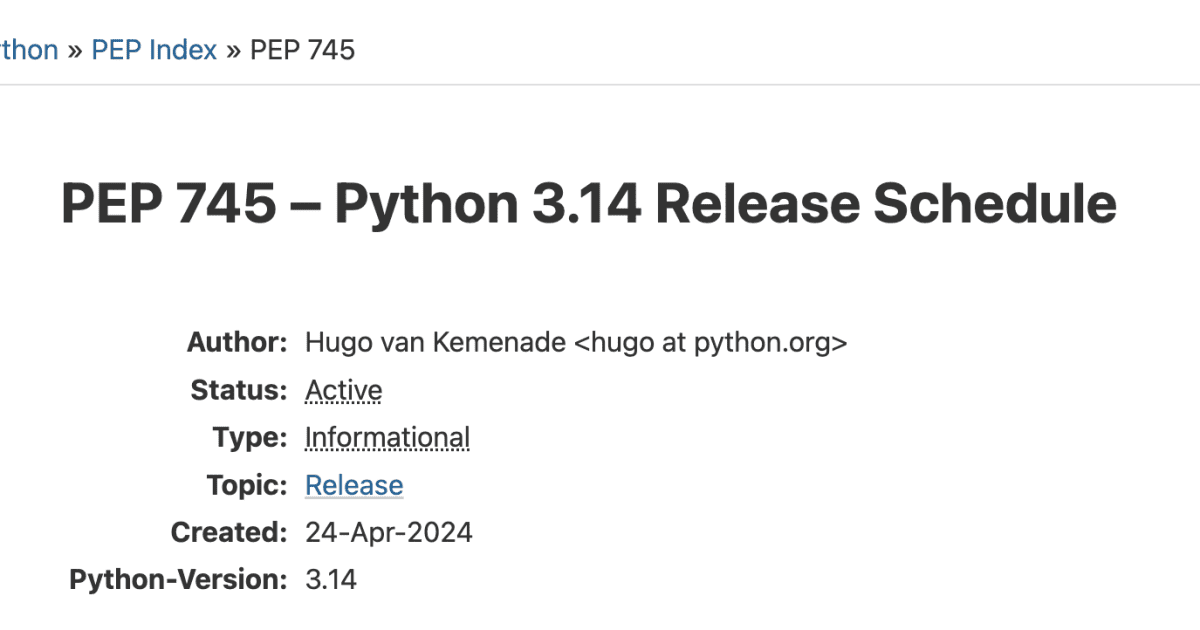Viewport: 1200px width, 630px height.
Task: Select the creation date 24-Apr-2024
Action: (x=389, y=532)
